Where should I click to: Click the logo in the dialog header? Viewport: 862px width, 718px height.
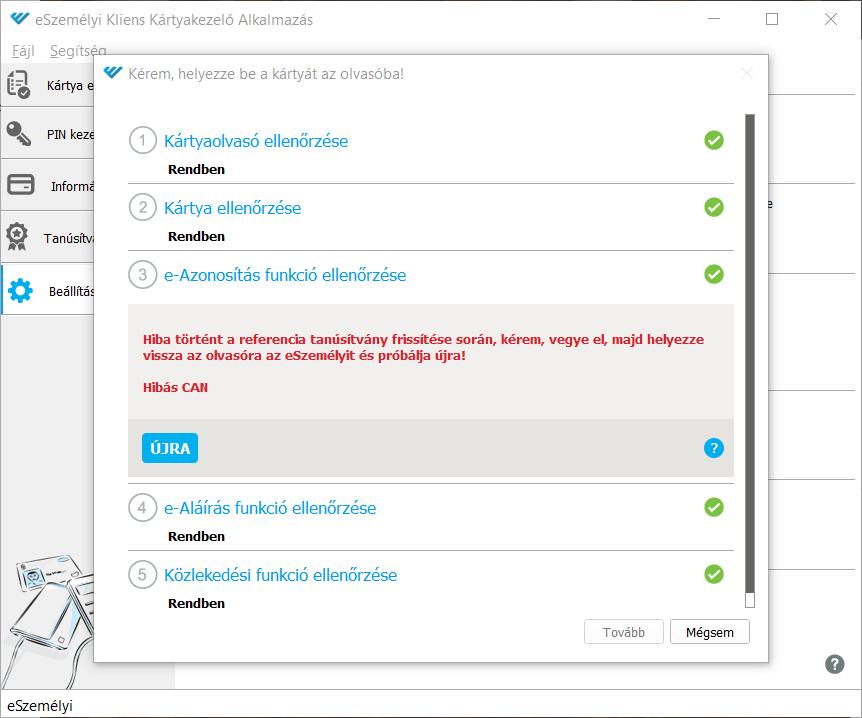click(x=113, y=73)
